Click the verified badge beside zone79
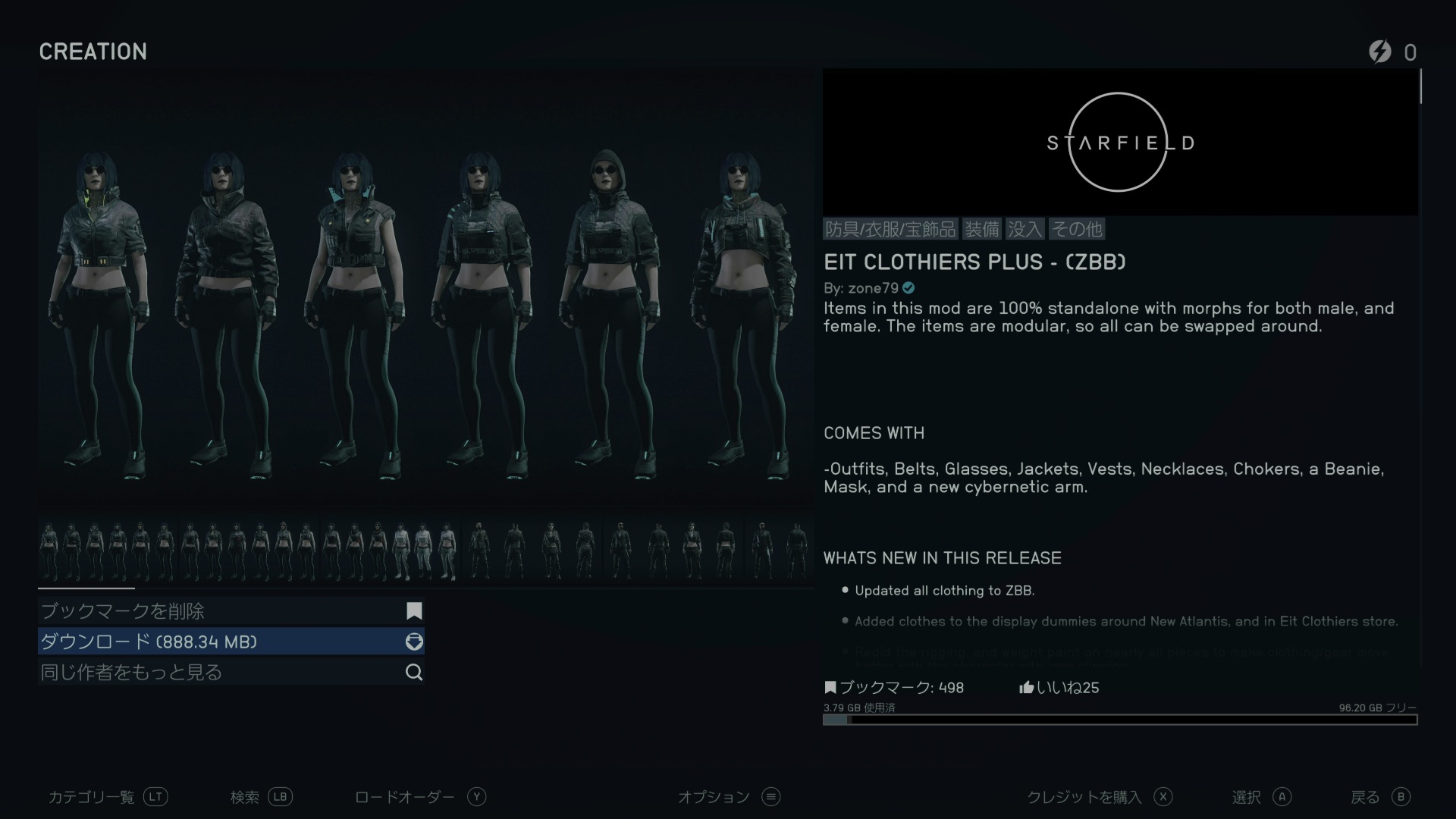 908,288
